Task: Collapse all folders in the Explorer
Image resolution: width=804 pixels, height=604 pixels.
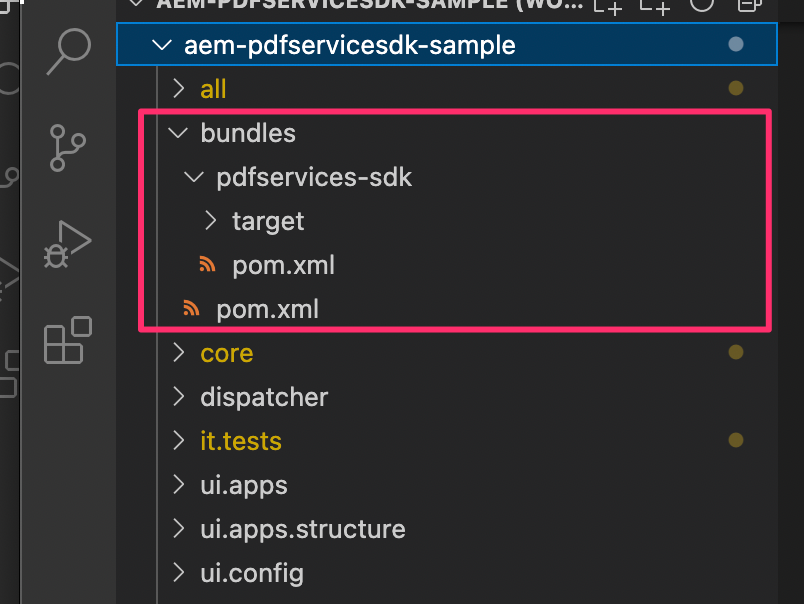Action: point(752,6)
